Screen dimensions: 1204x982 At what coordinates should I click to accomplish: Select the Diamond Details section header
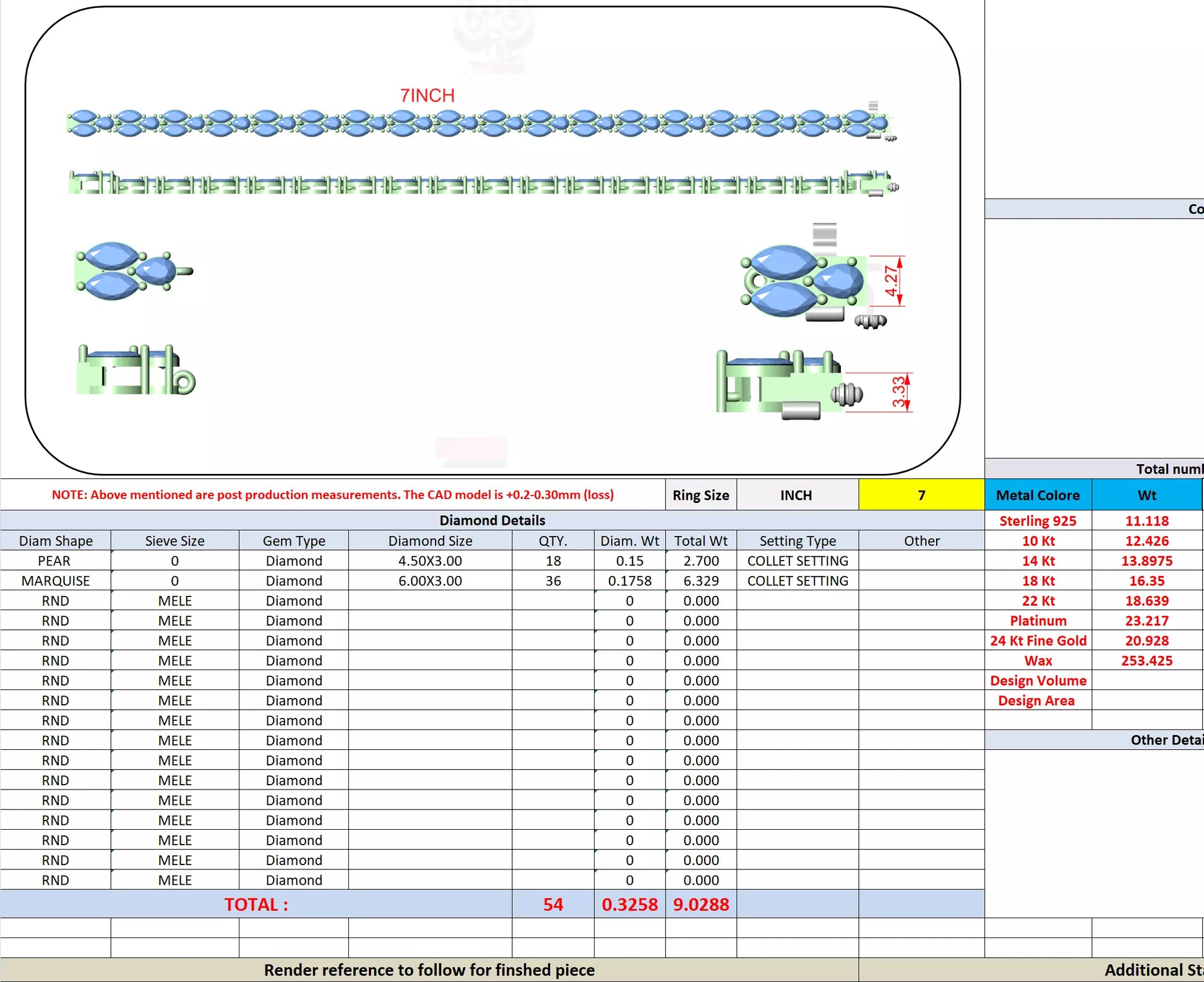click(x=492, y=520)
